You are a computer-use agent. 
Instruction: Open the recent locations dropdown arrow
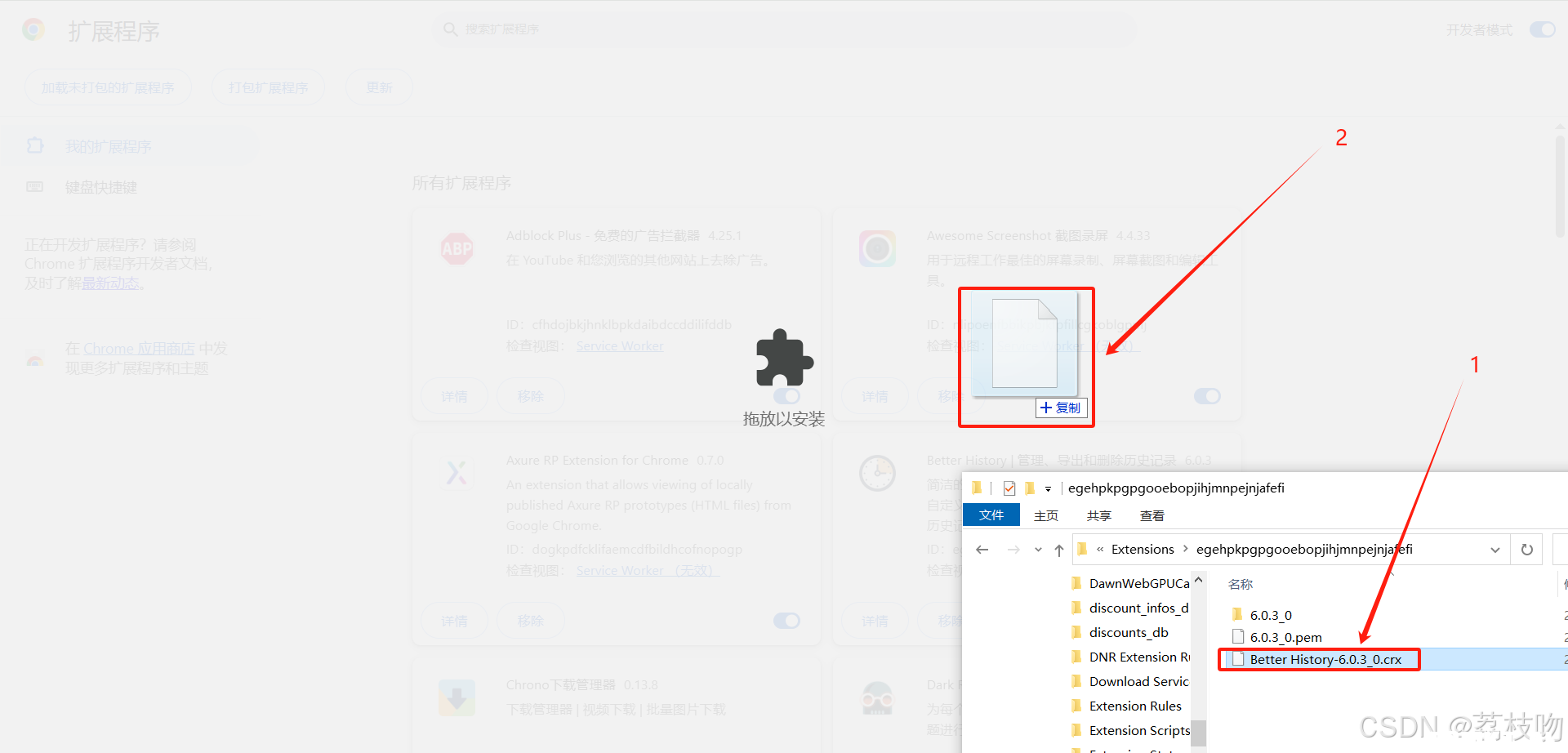coord(1038,550)
